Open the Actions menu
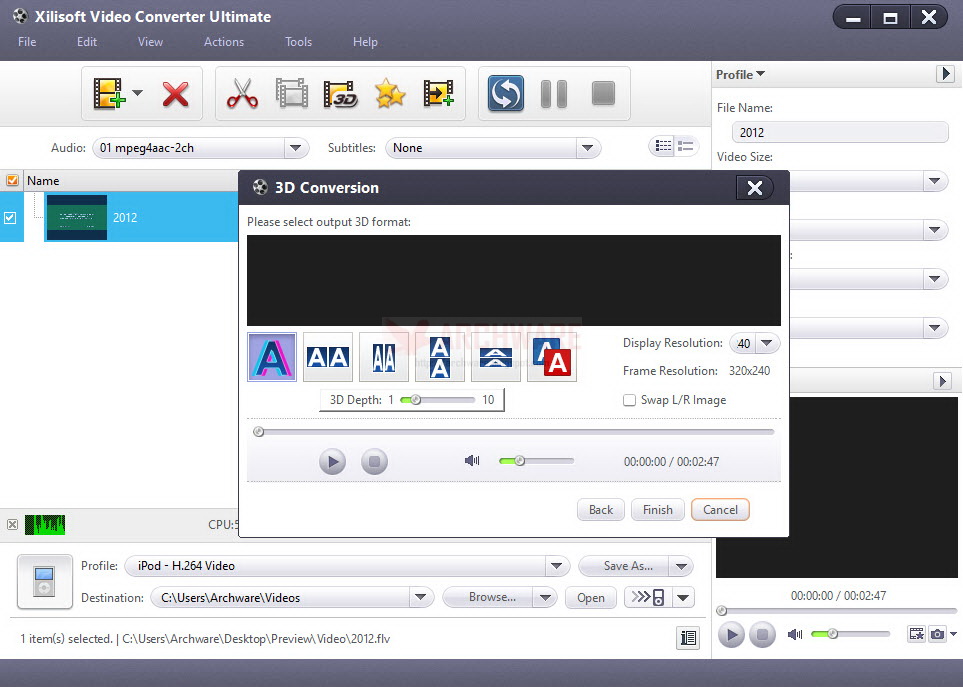 tap(223, 42)
